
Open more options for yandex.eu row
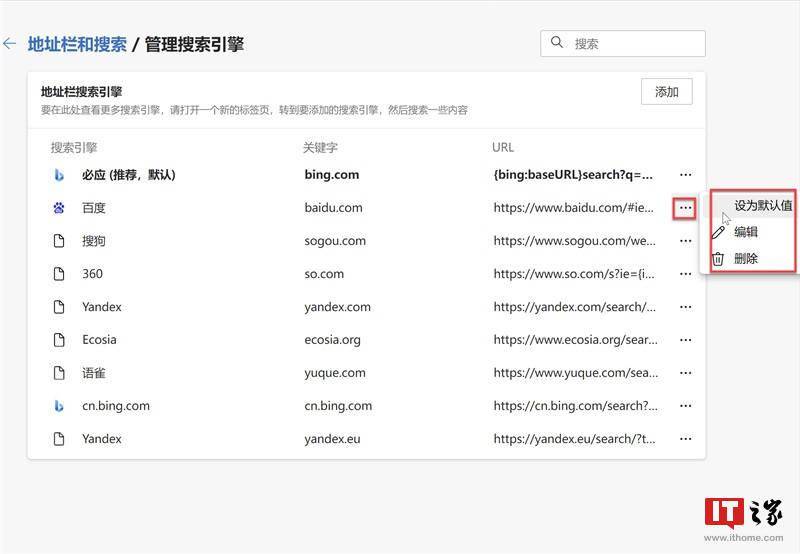(685, 439)
